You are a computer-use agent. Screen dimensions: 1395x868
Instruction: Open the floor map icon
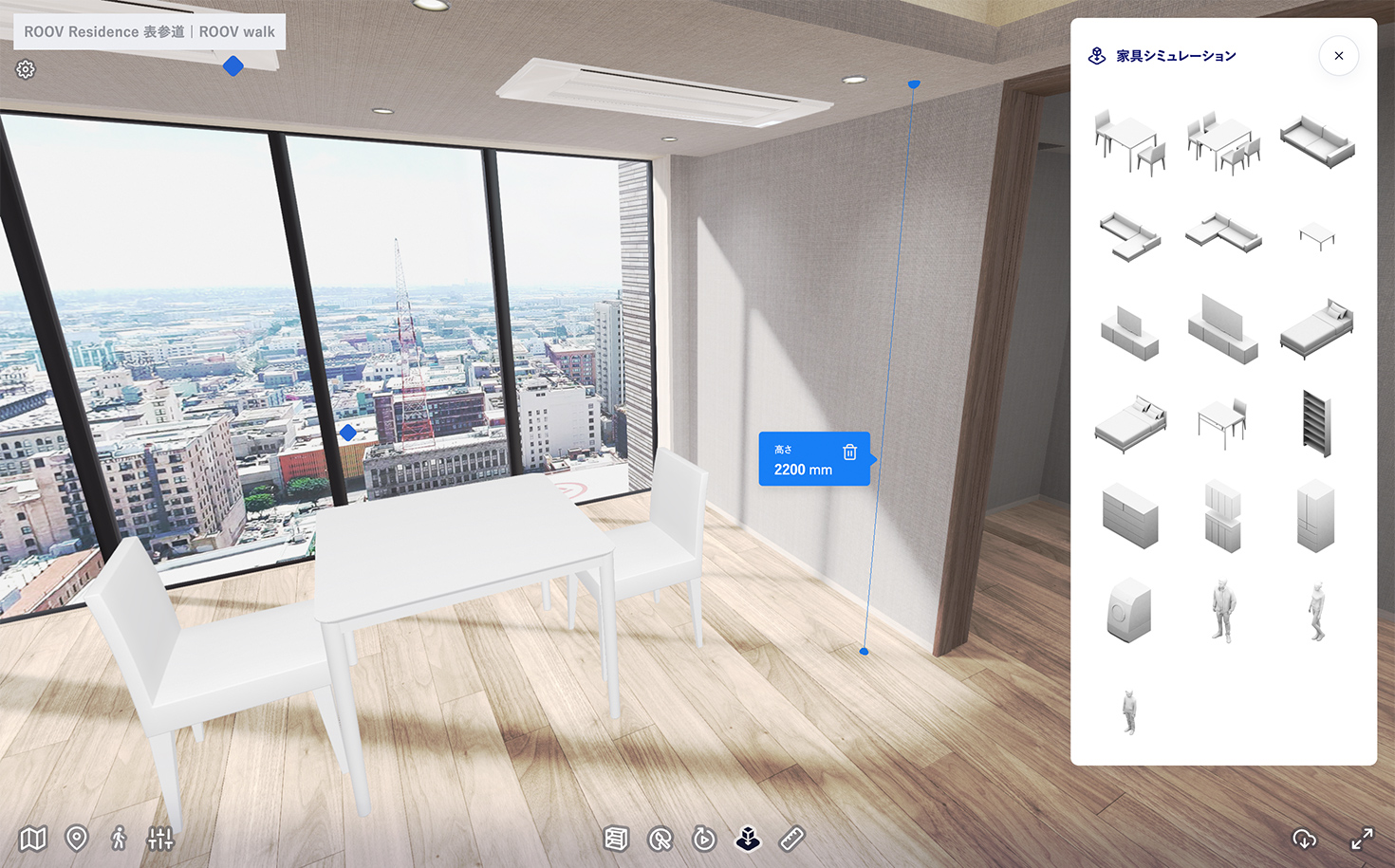(33, 839)
